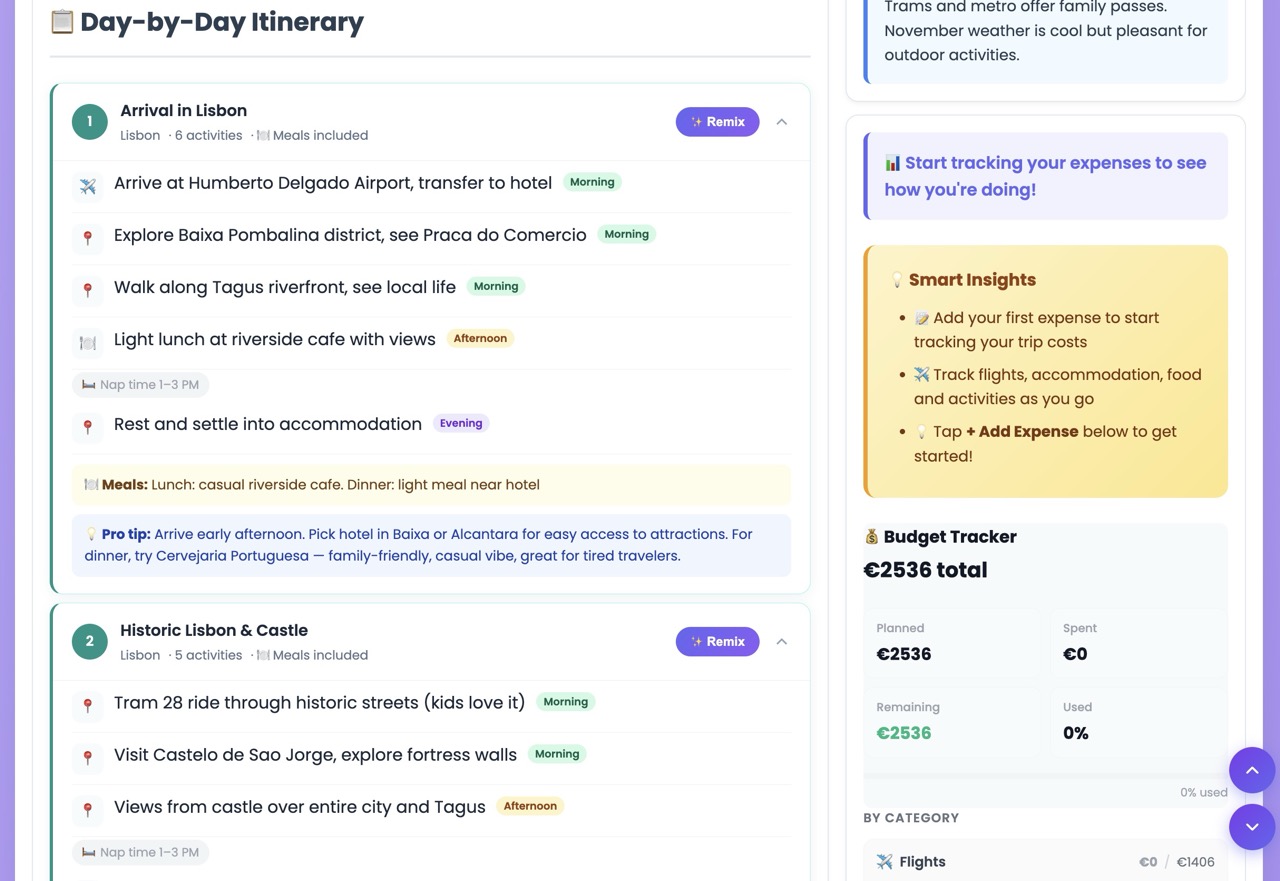Click the Afternoon tag on Views from castle

click(530, 806)
